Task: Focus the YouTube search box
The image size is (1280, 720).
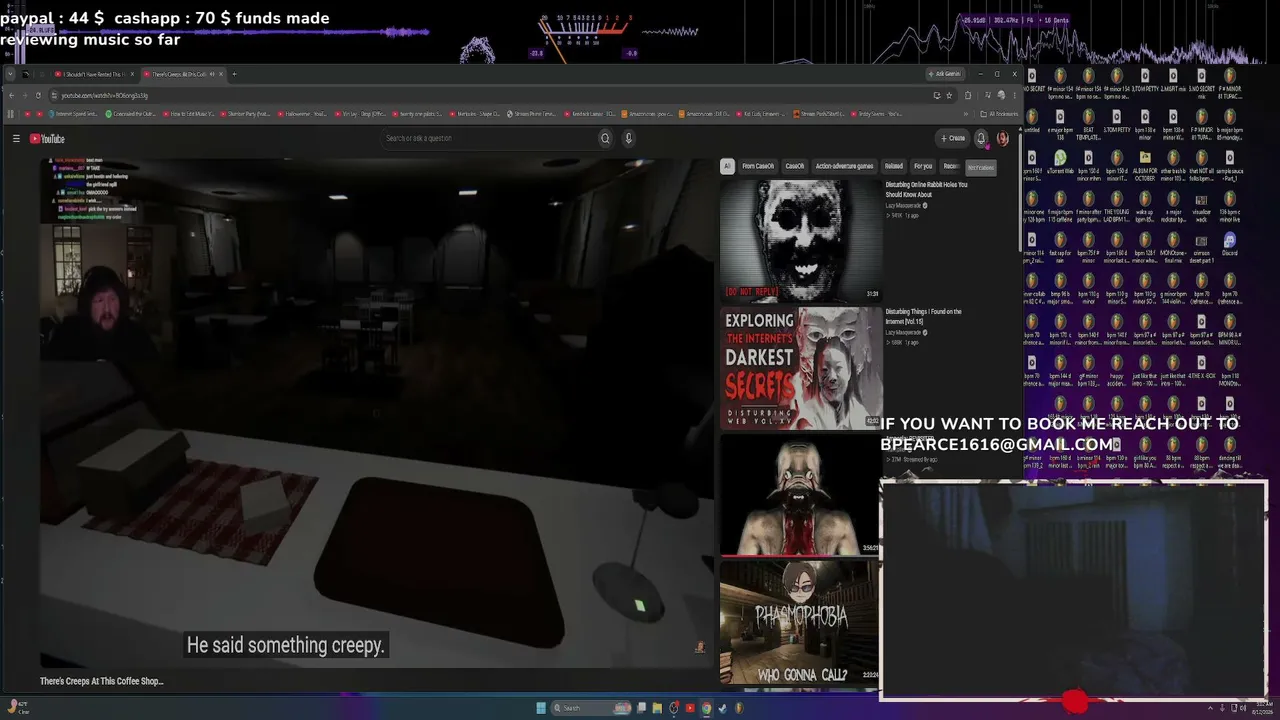Action: point(490,138)
